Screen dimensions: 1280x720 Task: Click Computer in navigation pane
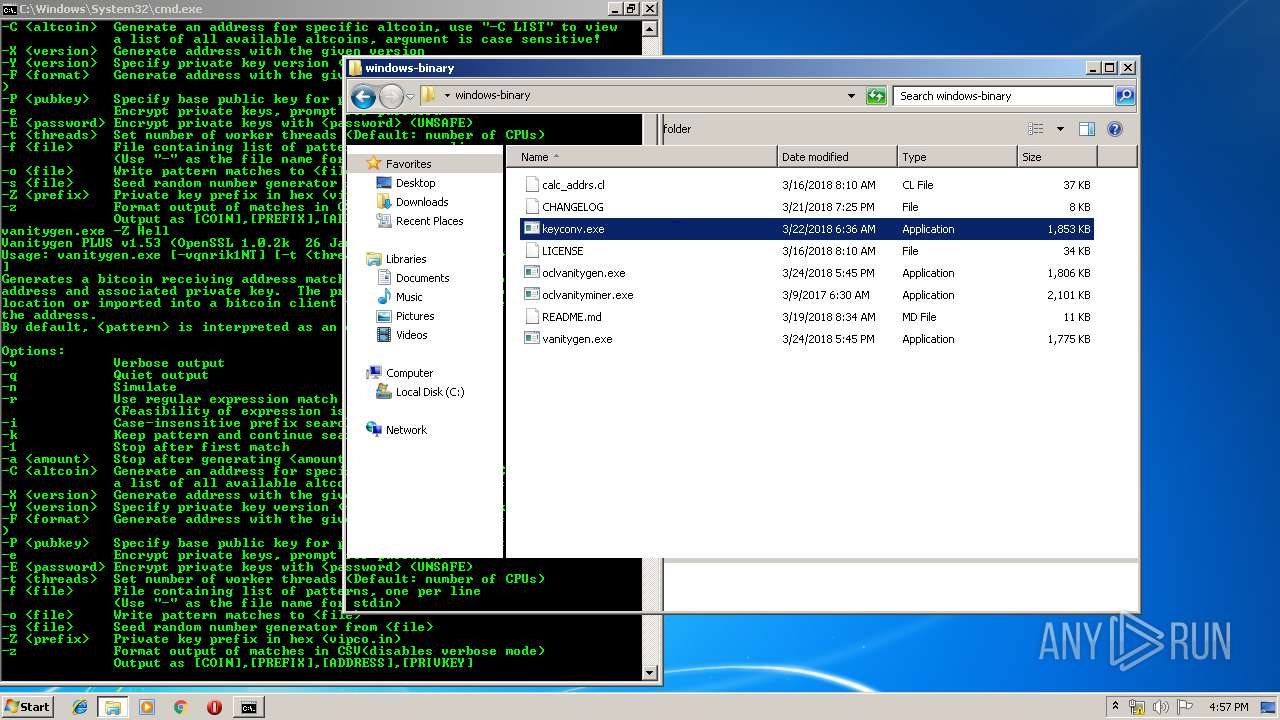(410, 373)
